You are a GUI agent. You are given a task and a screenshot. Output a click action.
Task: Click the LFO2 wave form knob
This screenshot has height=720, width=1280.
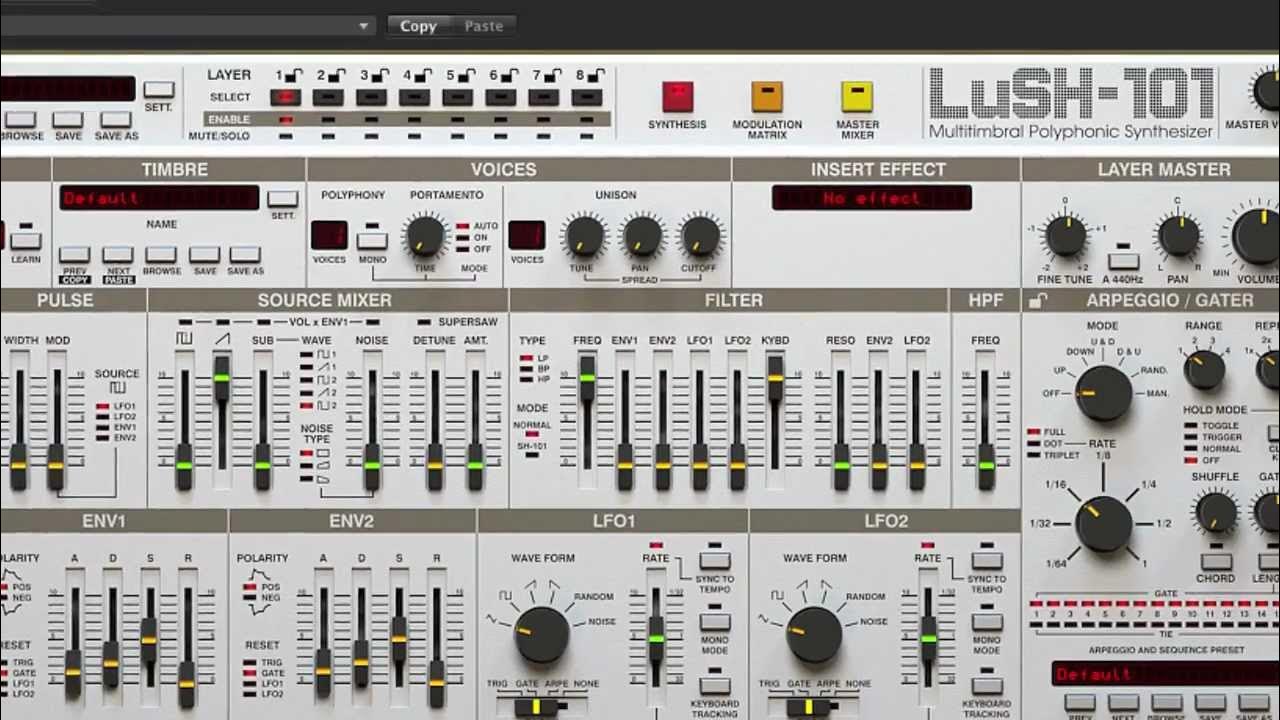[x=813, y=635]
